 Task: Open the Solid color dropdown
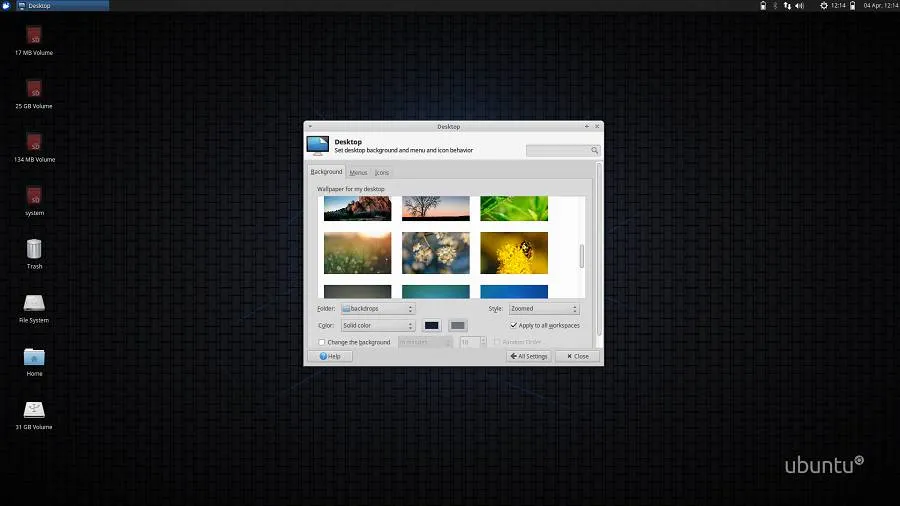(x=377, y=325)
